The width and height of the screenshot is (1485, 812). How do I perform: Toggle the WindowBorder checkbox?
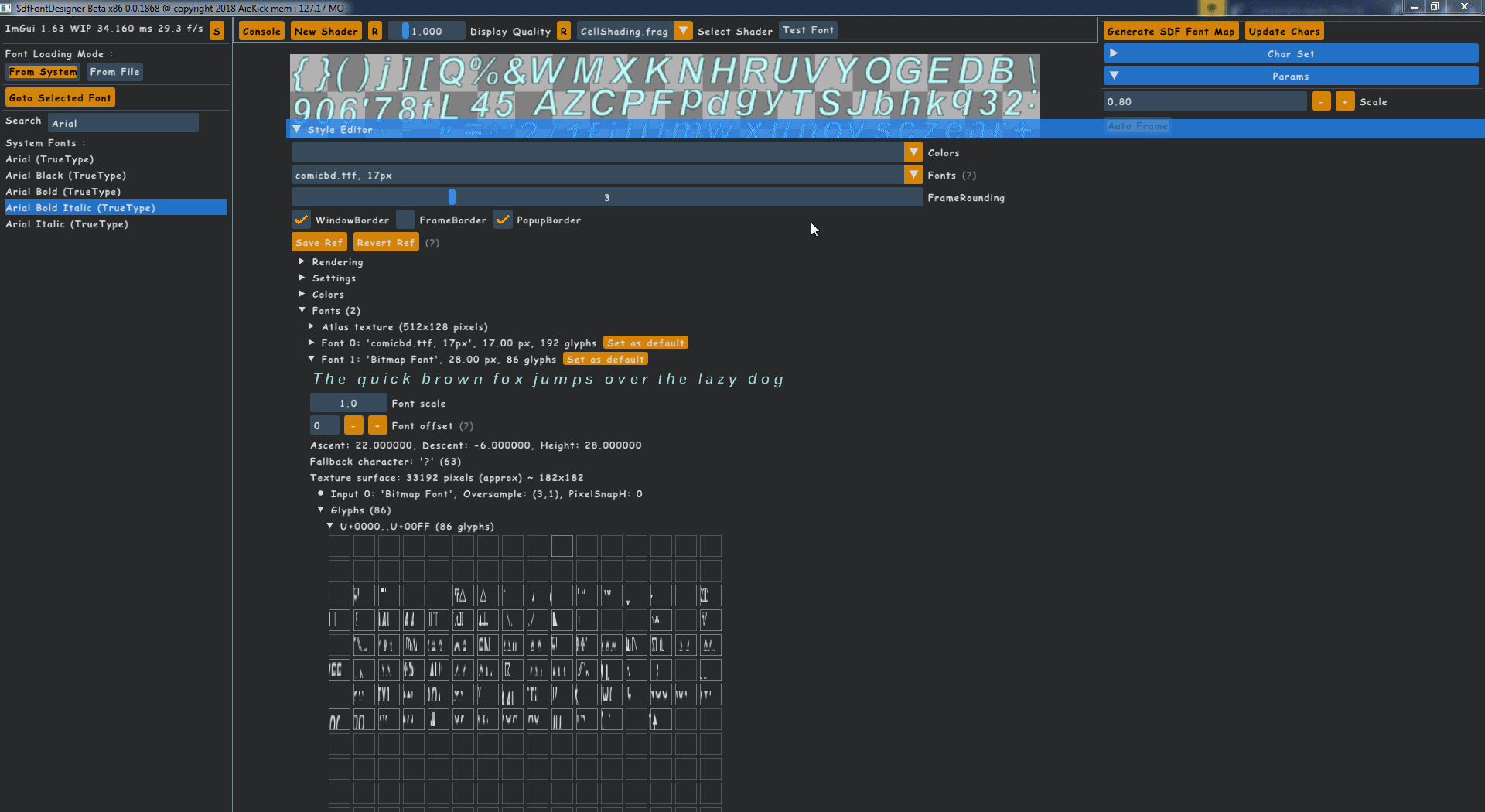(x=301, y=220)
